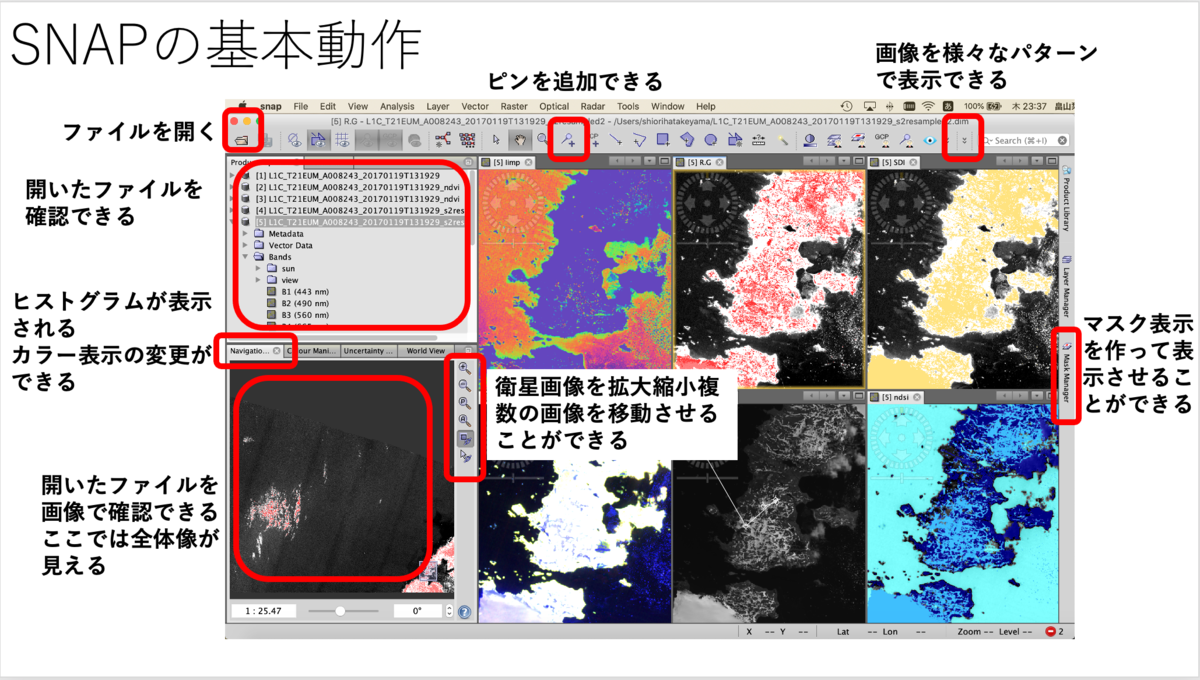This screenshot has height=680, width=1200.
Task: Expand the Vector Data folder
Action: (246, 244)
